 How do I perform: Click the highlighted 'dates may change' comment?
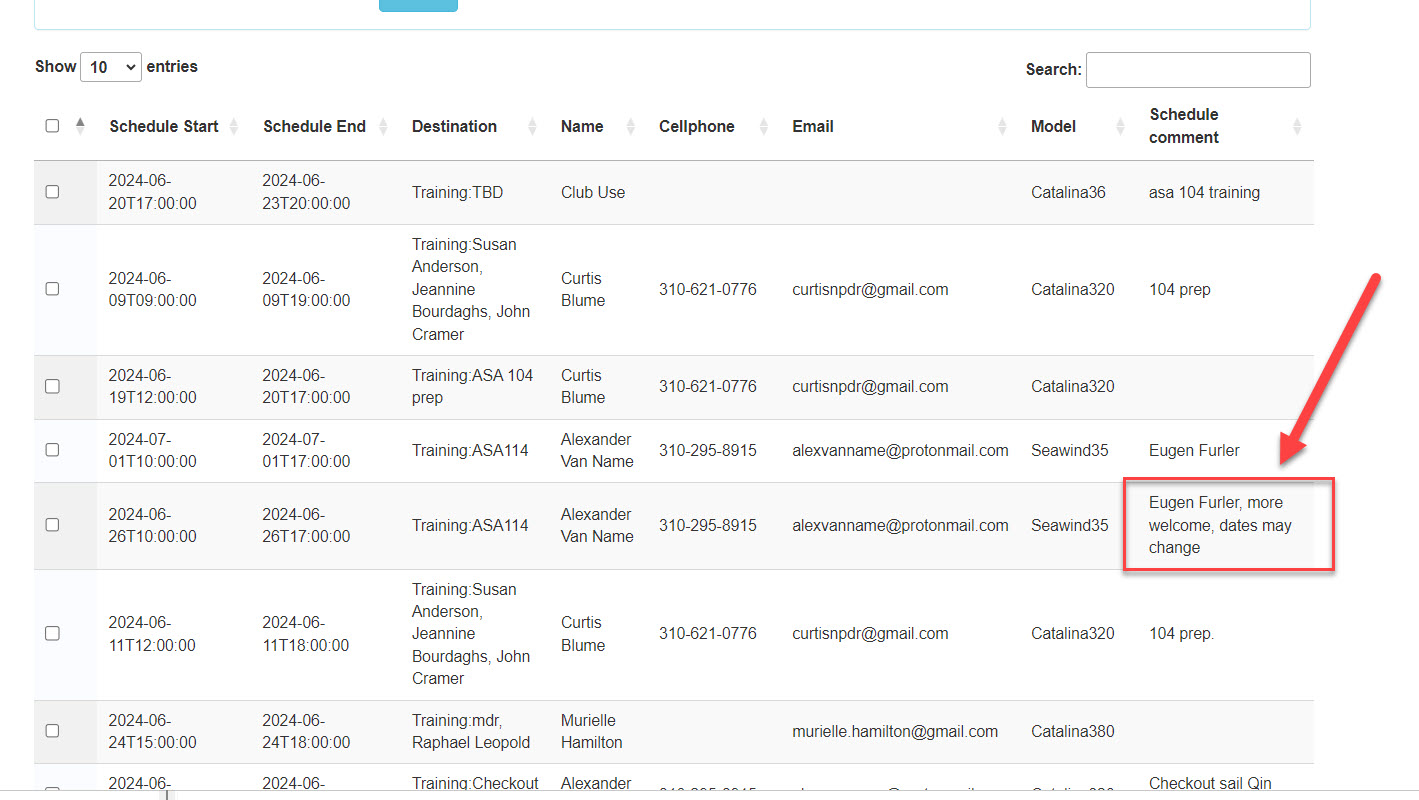pyautogui.click(x=1220, y=525)
